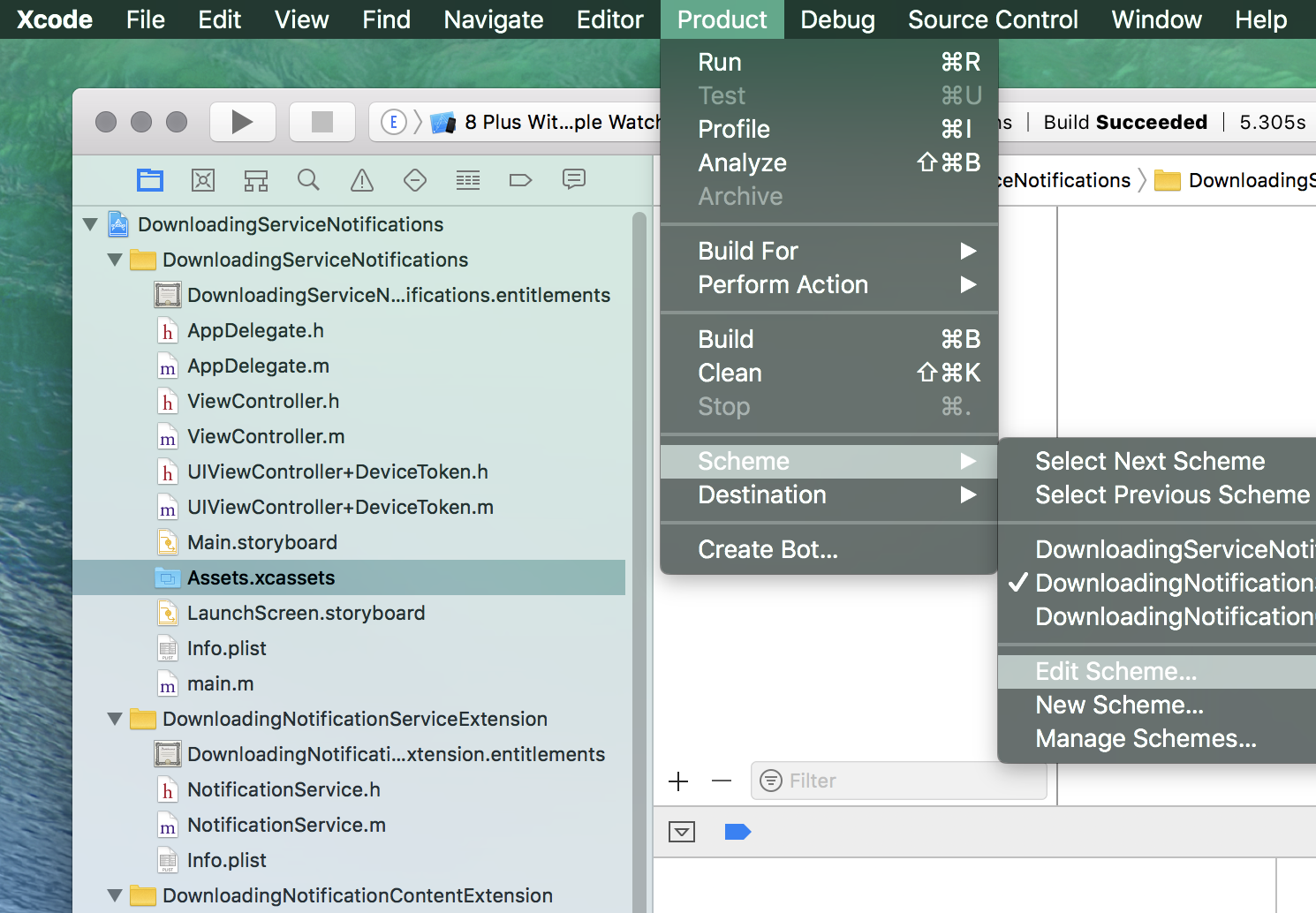Choose Profile from Product menu

coord(829,129)
